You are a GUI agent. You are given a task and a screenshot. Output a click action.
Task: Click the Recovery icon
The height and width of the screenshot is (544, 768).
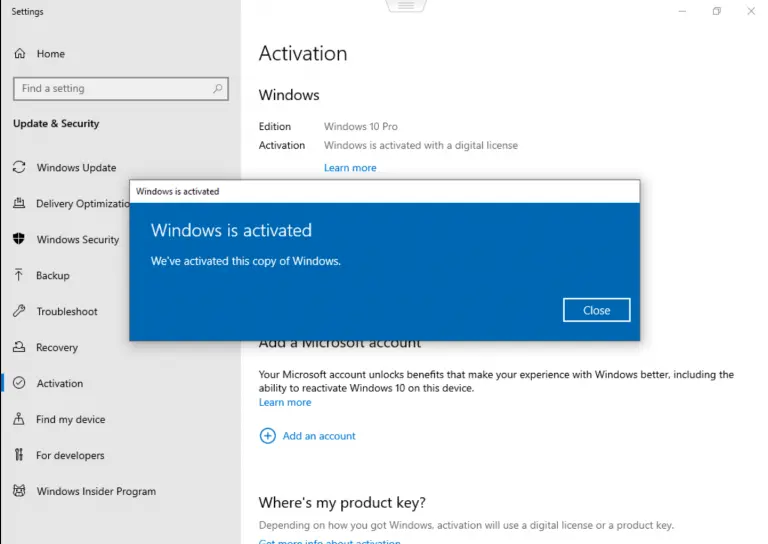[19, 347]
